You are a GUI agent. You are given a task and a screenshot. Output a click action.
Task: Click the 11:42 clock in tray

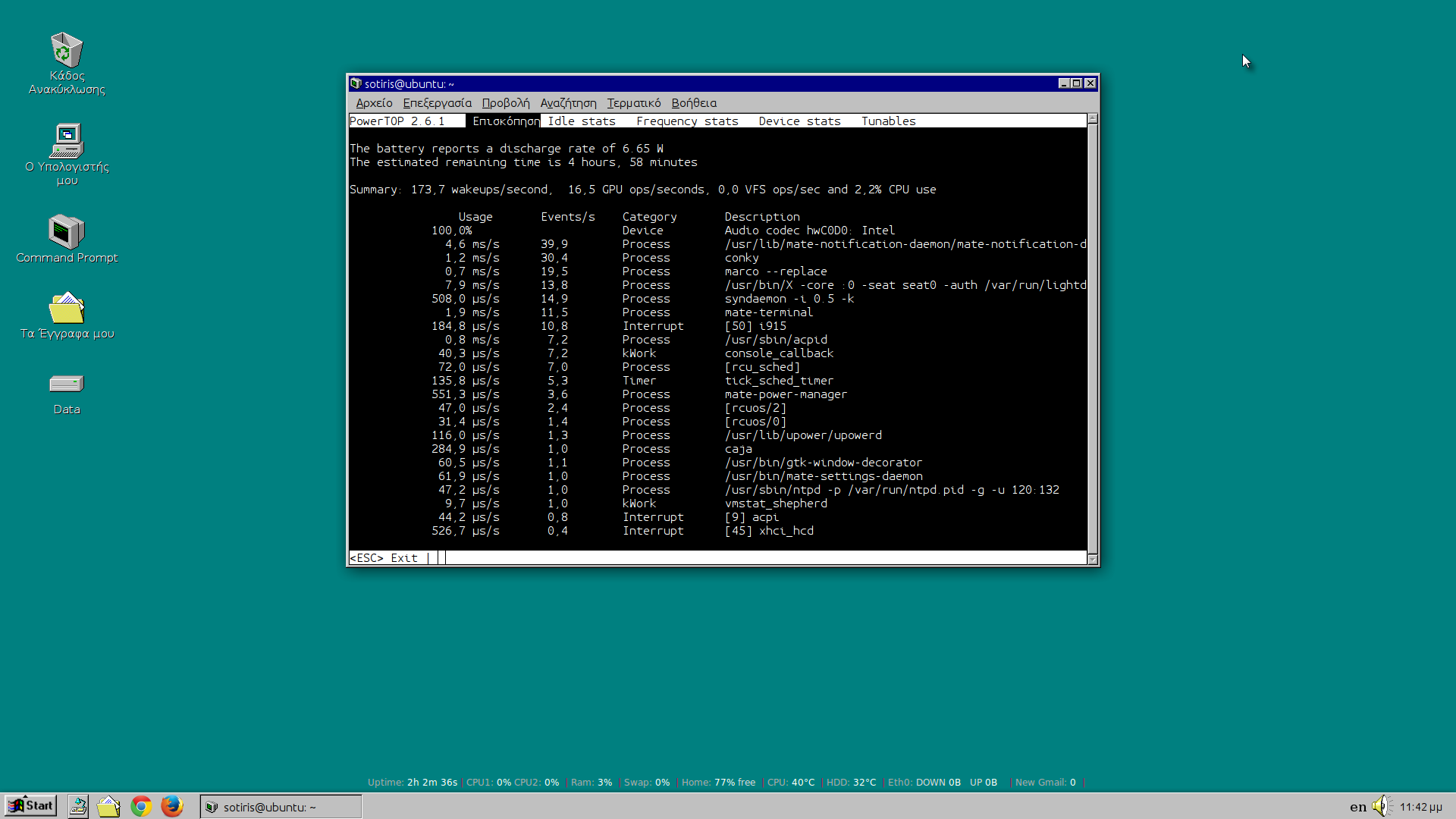(x=1420, y=807)
